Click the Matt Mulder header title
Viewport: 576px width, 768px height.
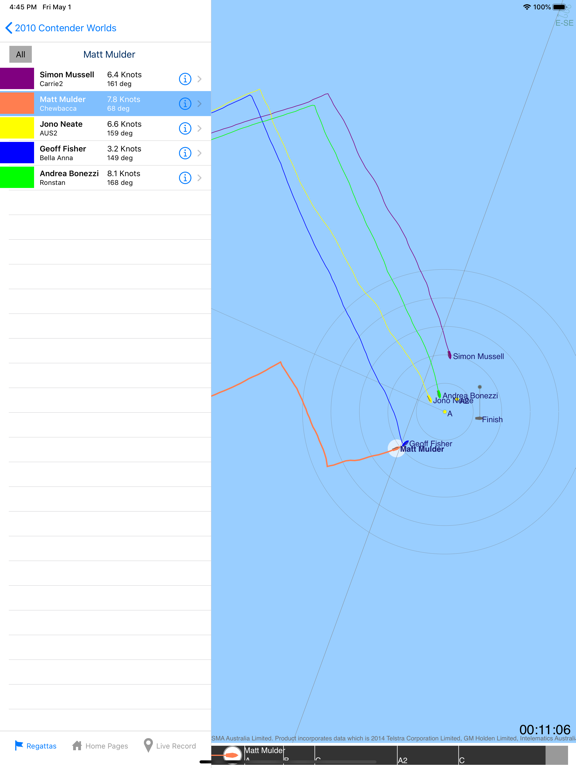(109, 54)
